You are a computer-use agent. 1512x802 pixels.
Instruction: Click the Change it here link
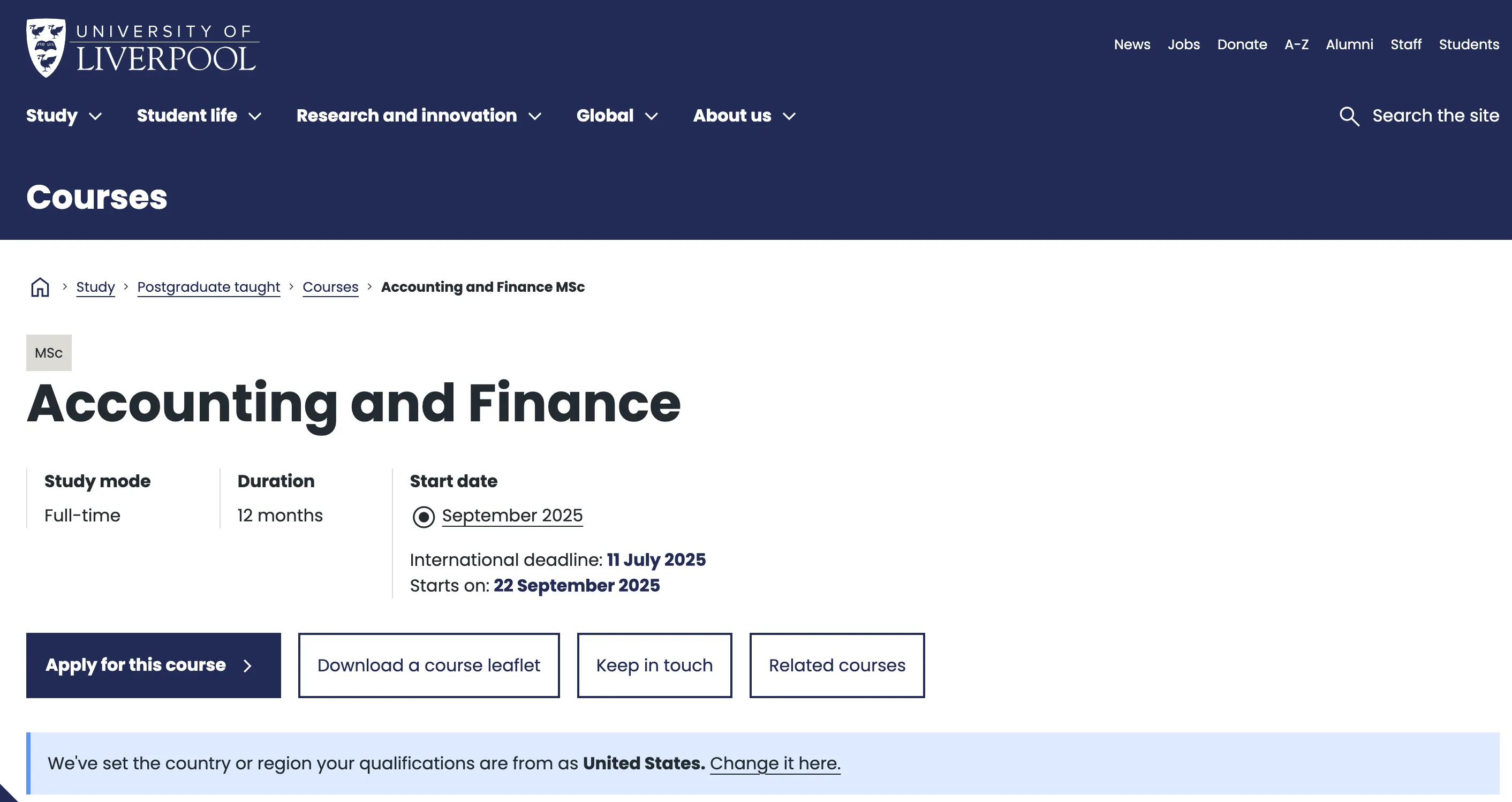[x=775, y=763]
